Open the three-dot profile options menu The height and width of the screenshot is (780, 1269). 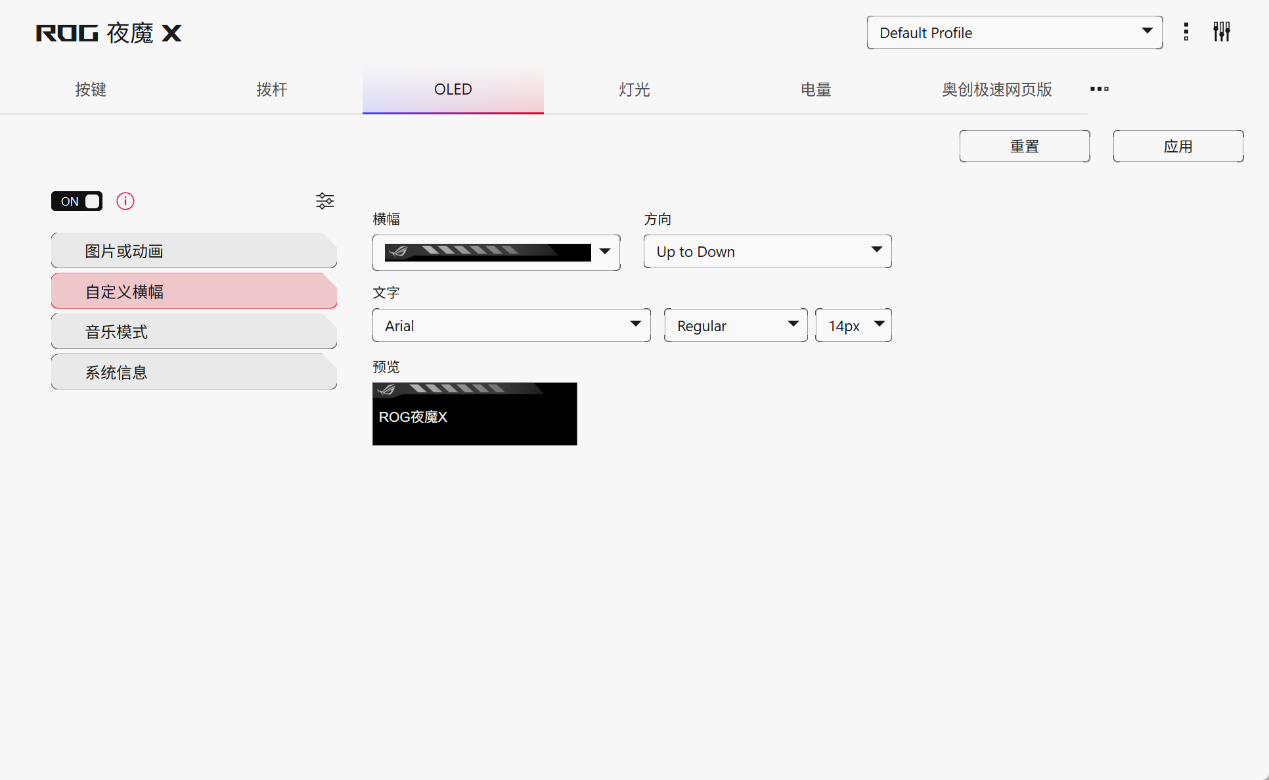(x=1186, y=32)
